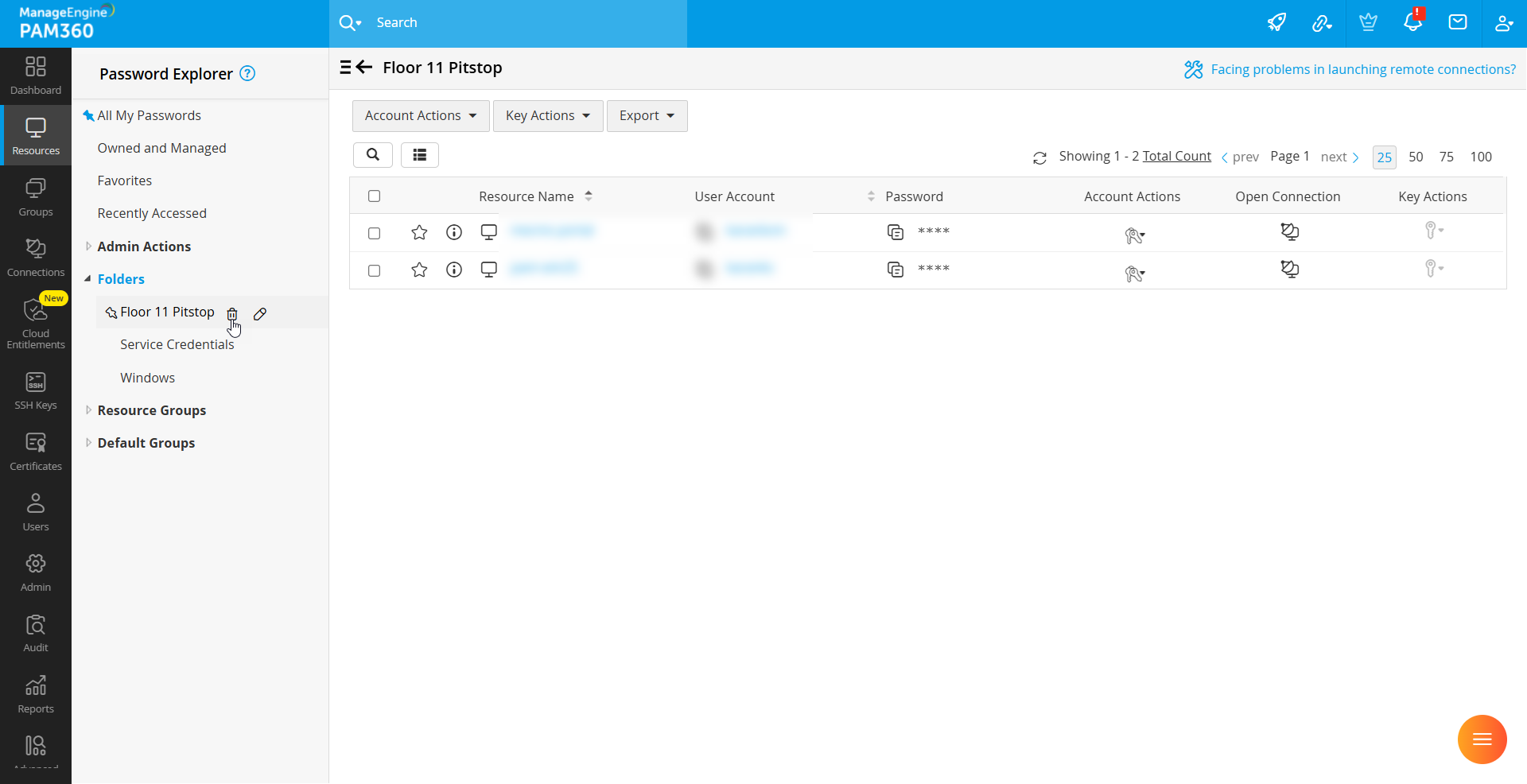Viewport: 1527px width, 784px height.
Task: Open the Account Actions dropdown button
Action: point(420,116)
